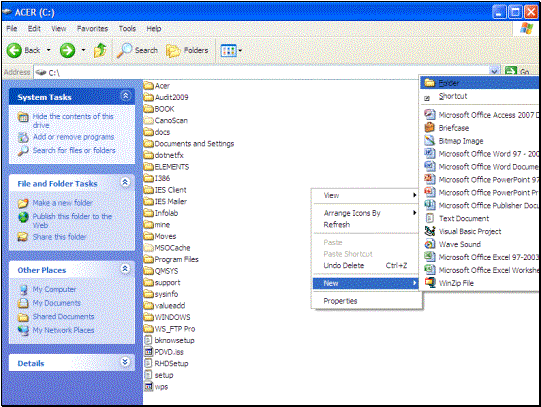Open My Network Places link

(63, 330)
